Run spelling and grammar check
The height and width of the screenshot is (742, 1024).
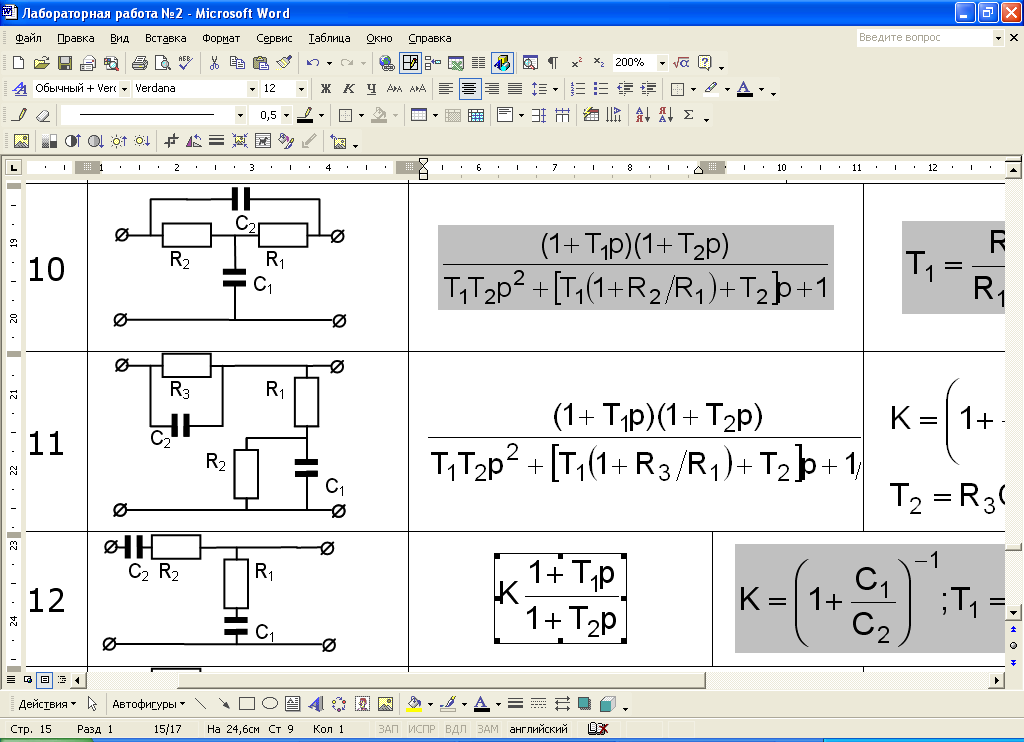tap(185, 63)
